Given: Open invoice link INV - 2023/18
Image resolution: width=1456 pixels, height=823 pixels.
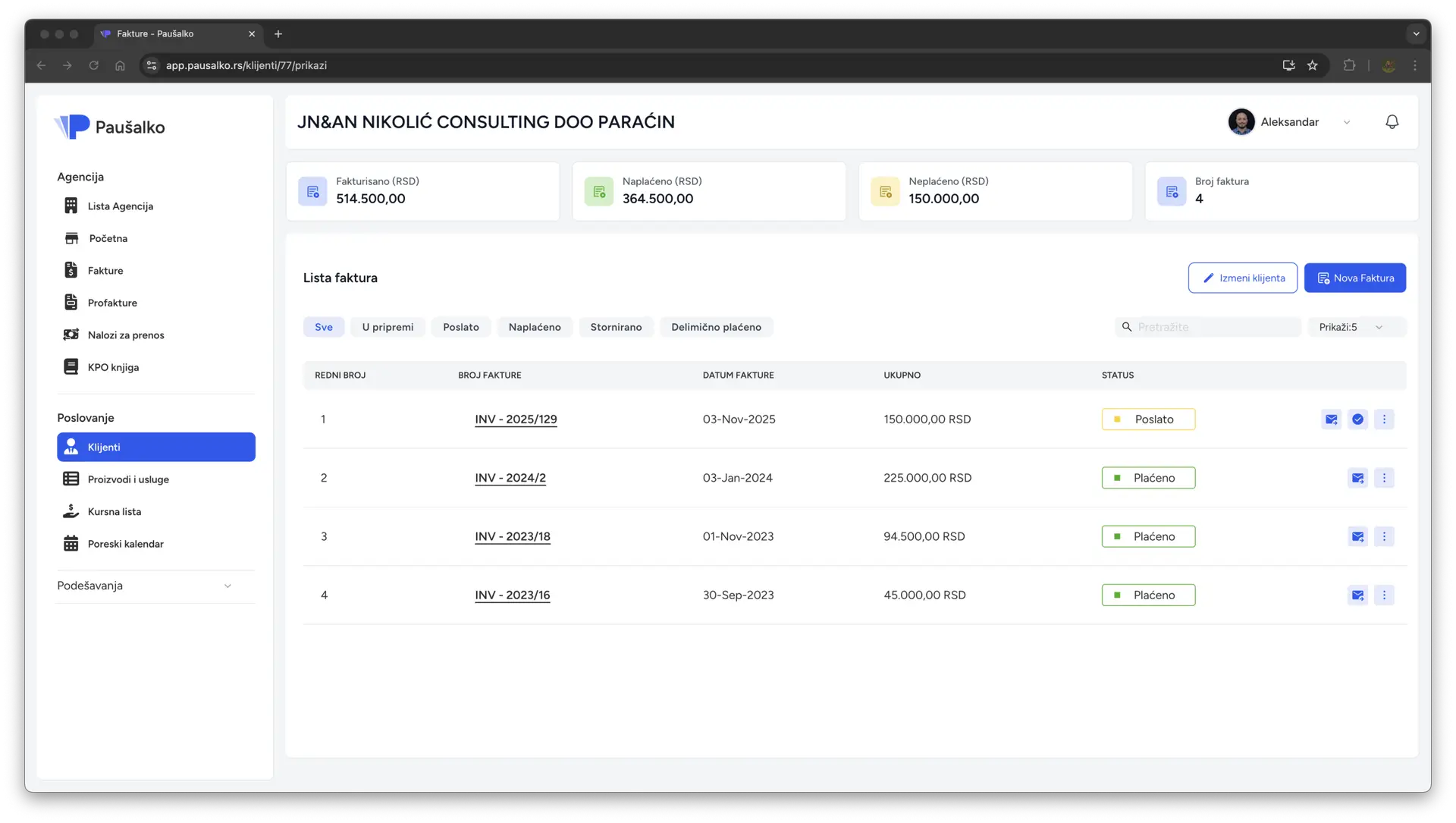Looking at the screenshot, I should click(513, 537).
